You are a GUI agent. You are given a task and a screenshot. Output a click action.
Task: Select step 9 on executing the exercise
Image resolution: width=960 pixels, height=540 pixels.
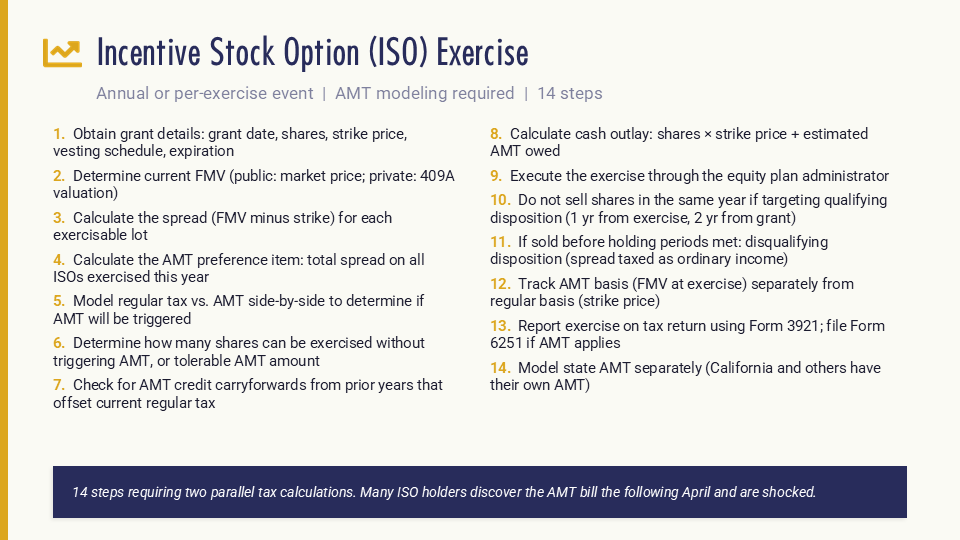tap(689, 176)
